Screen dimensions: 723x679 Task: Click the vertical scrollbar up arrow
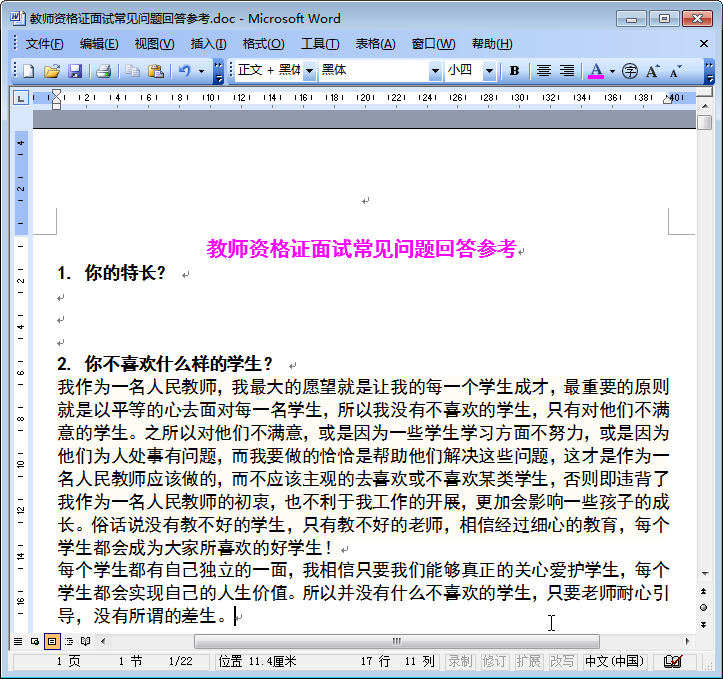tap(705, 106)
